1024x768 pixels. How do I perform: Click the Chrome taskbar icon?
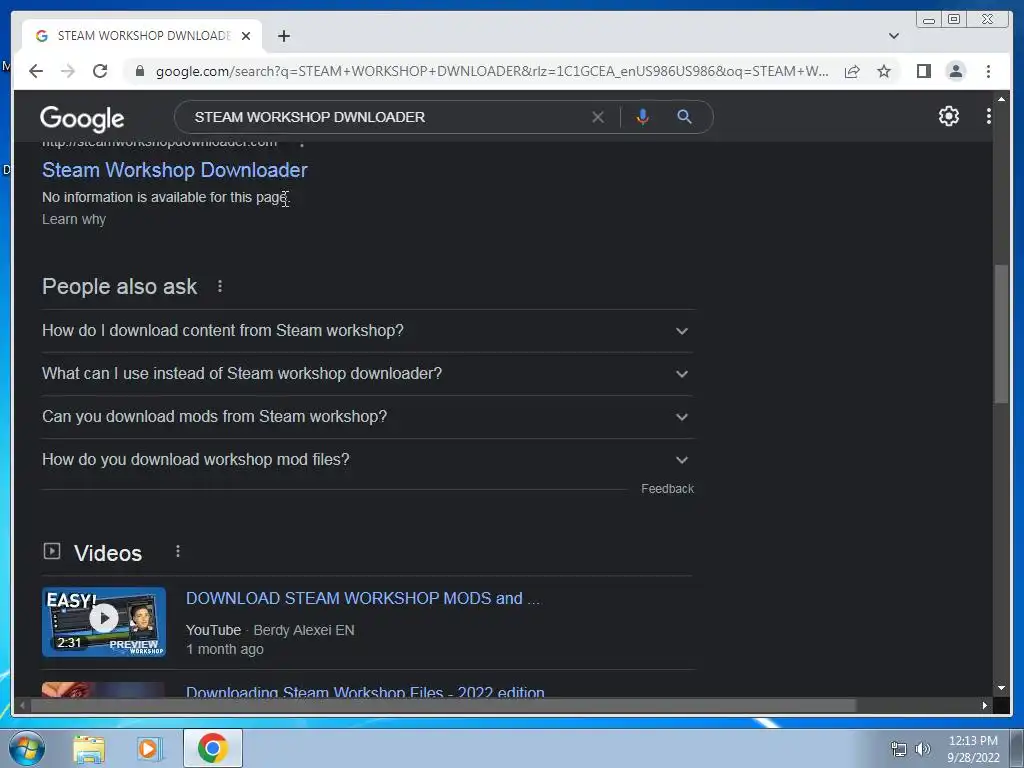click(213, 748)
